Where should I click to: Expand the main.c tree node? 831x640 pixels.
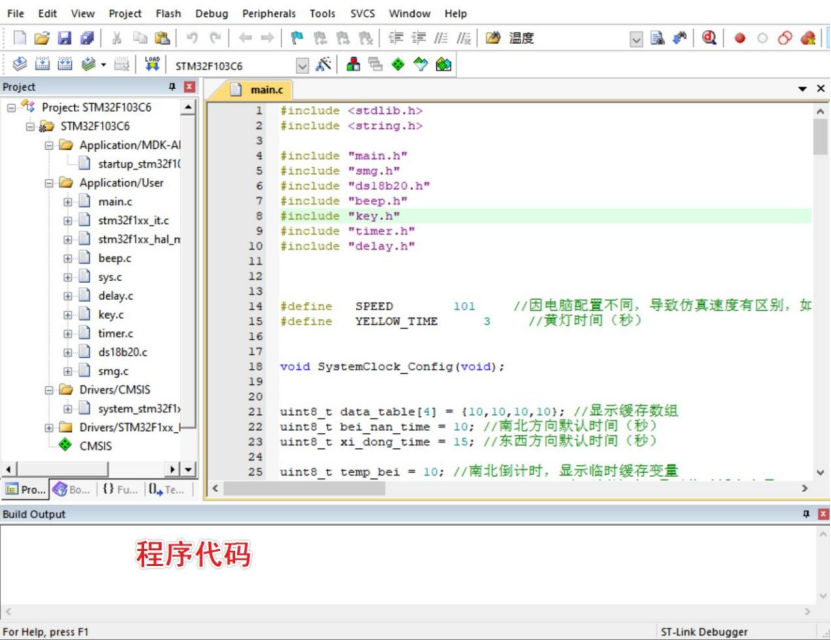(68, 202)
